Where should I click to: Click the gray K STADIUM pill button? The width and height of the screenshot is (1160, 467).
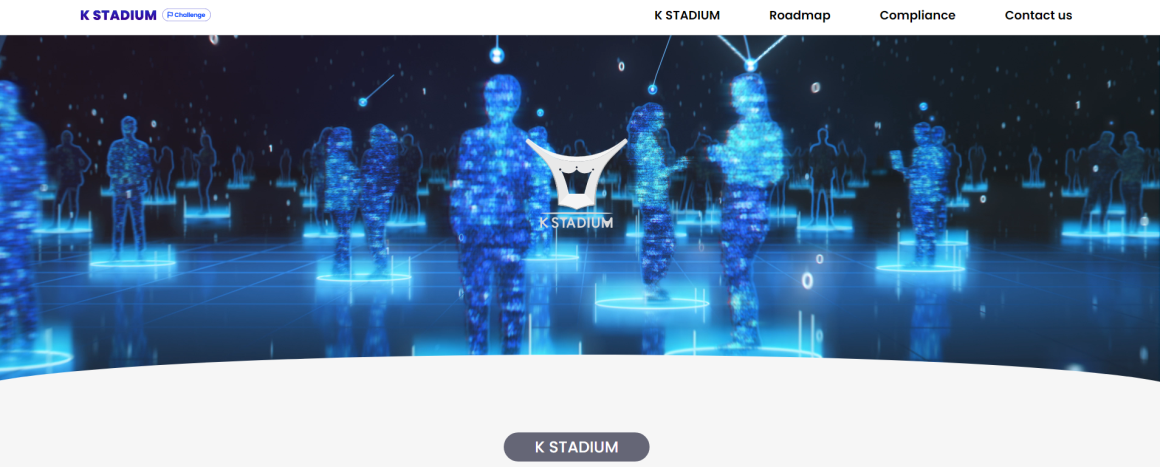pos(576,447)
